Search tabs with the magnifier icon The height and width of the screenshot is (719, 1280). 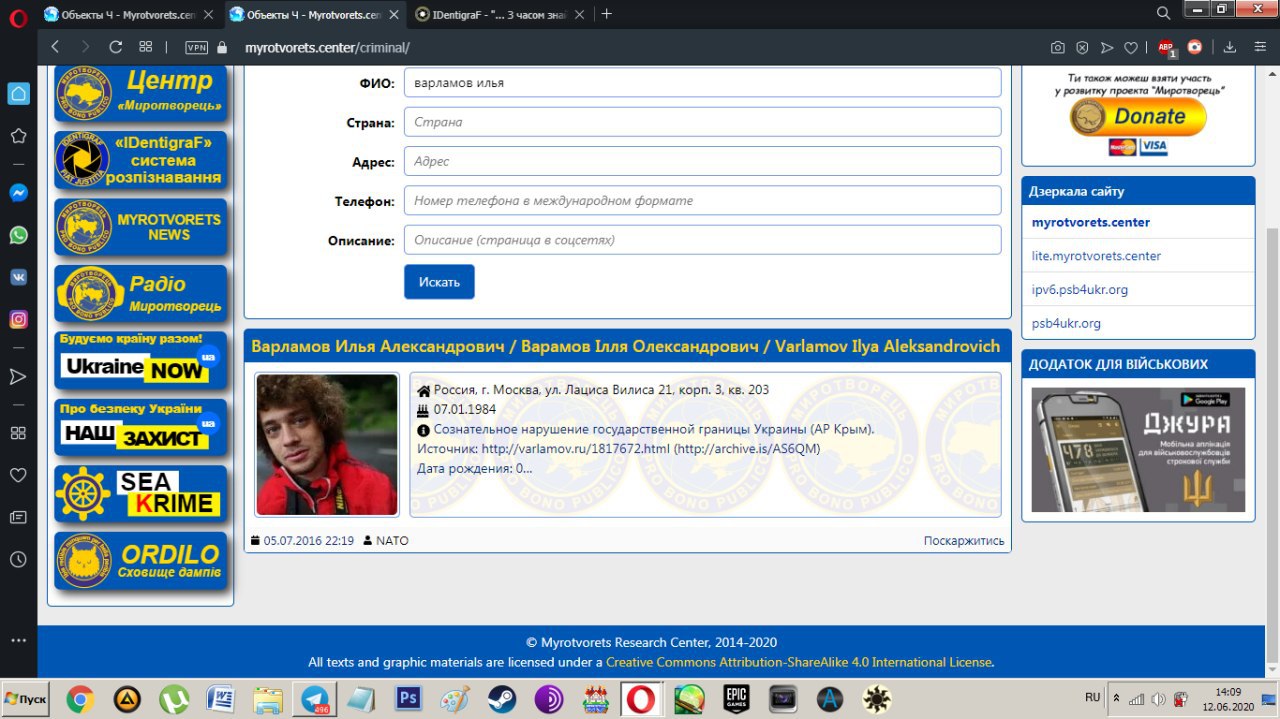(1163, 13)
